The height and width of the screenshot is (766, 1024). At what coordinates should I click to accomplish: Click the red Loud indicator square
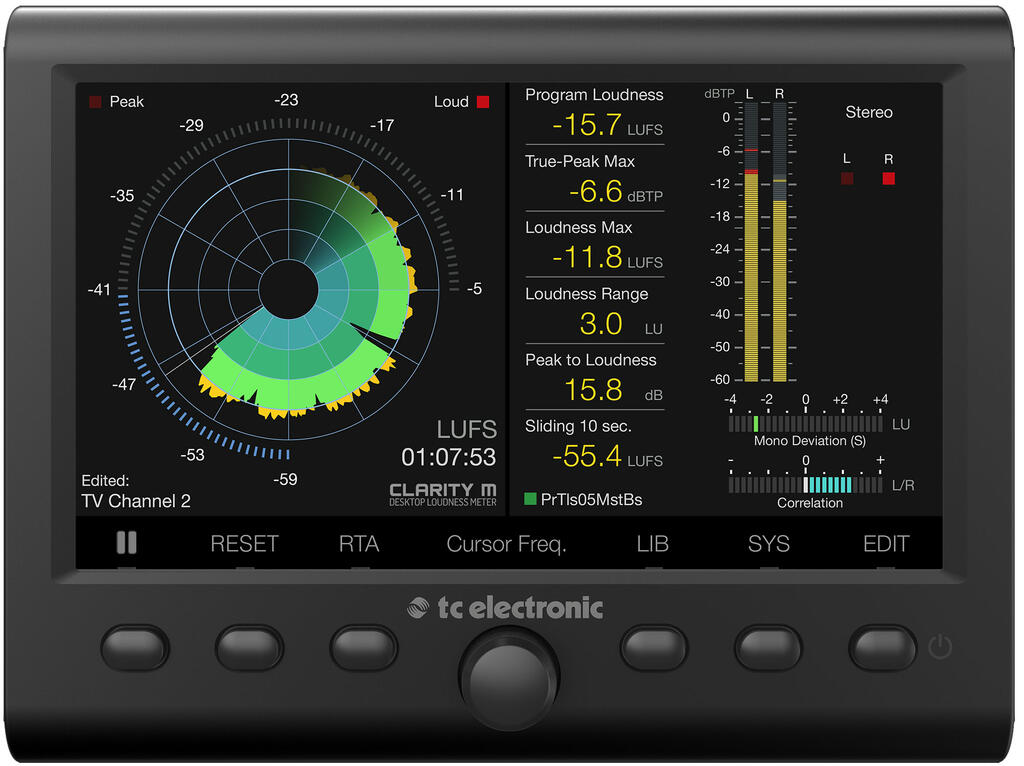[x=483, y=102]
